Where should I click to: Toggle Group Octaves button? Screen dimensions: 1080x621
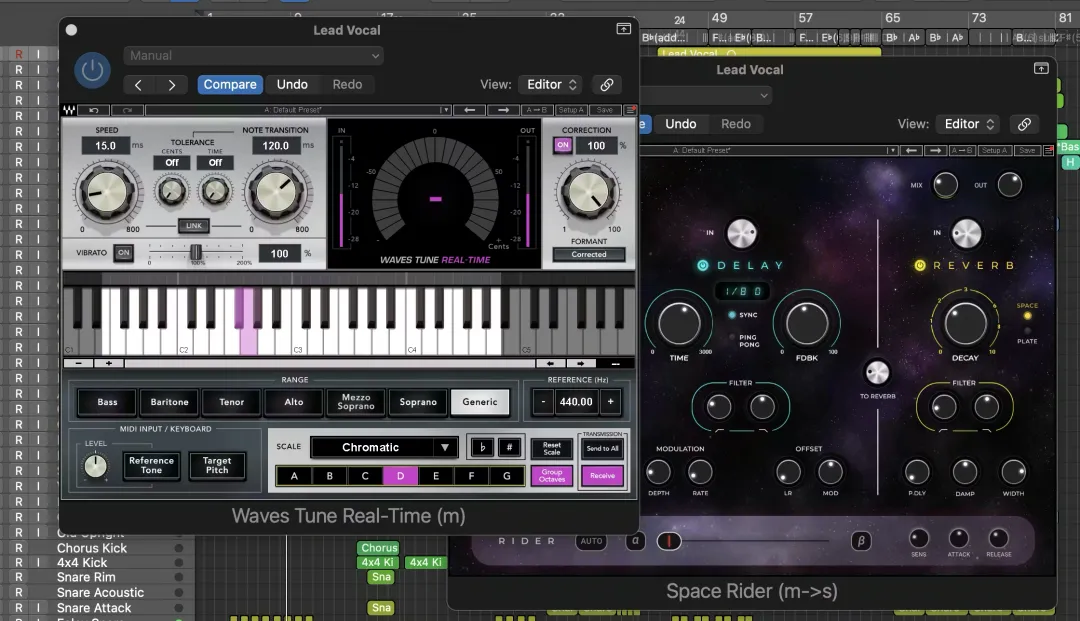552,476
